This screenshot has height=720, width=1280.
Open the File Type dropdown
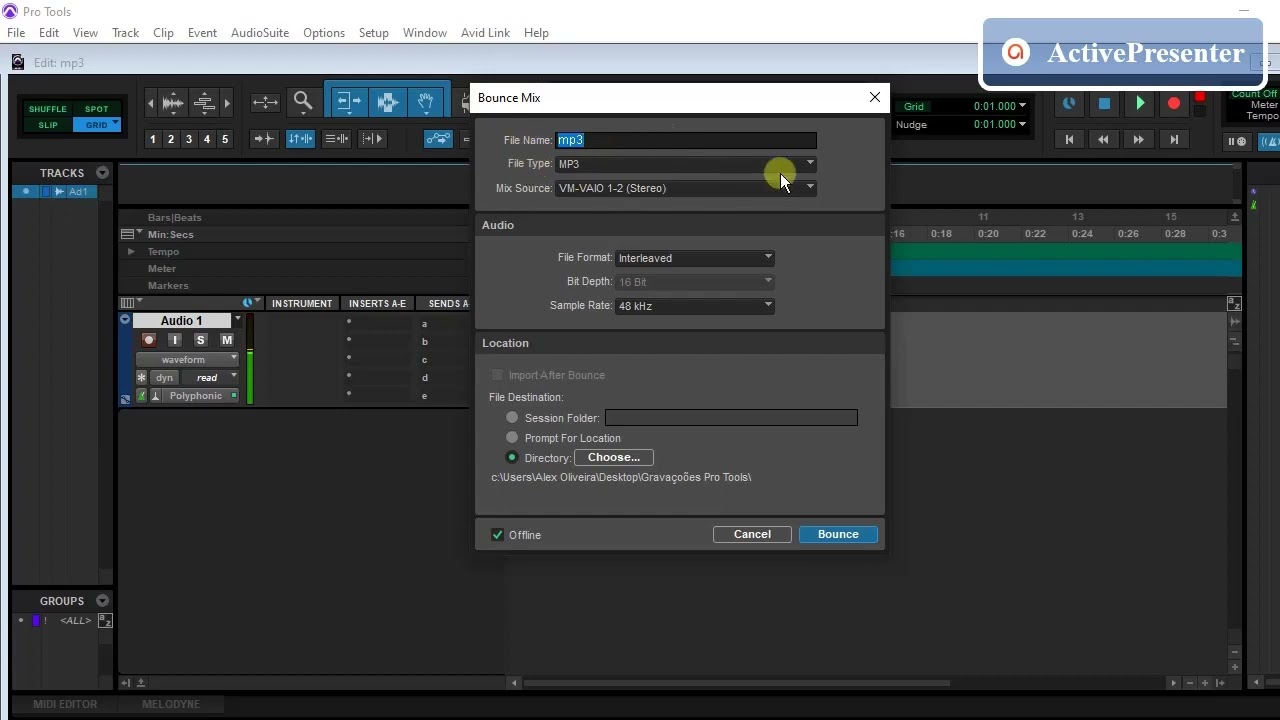point(686,164)
